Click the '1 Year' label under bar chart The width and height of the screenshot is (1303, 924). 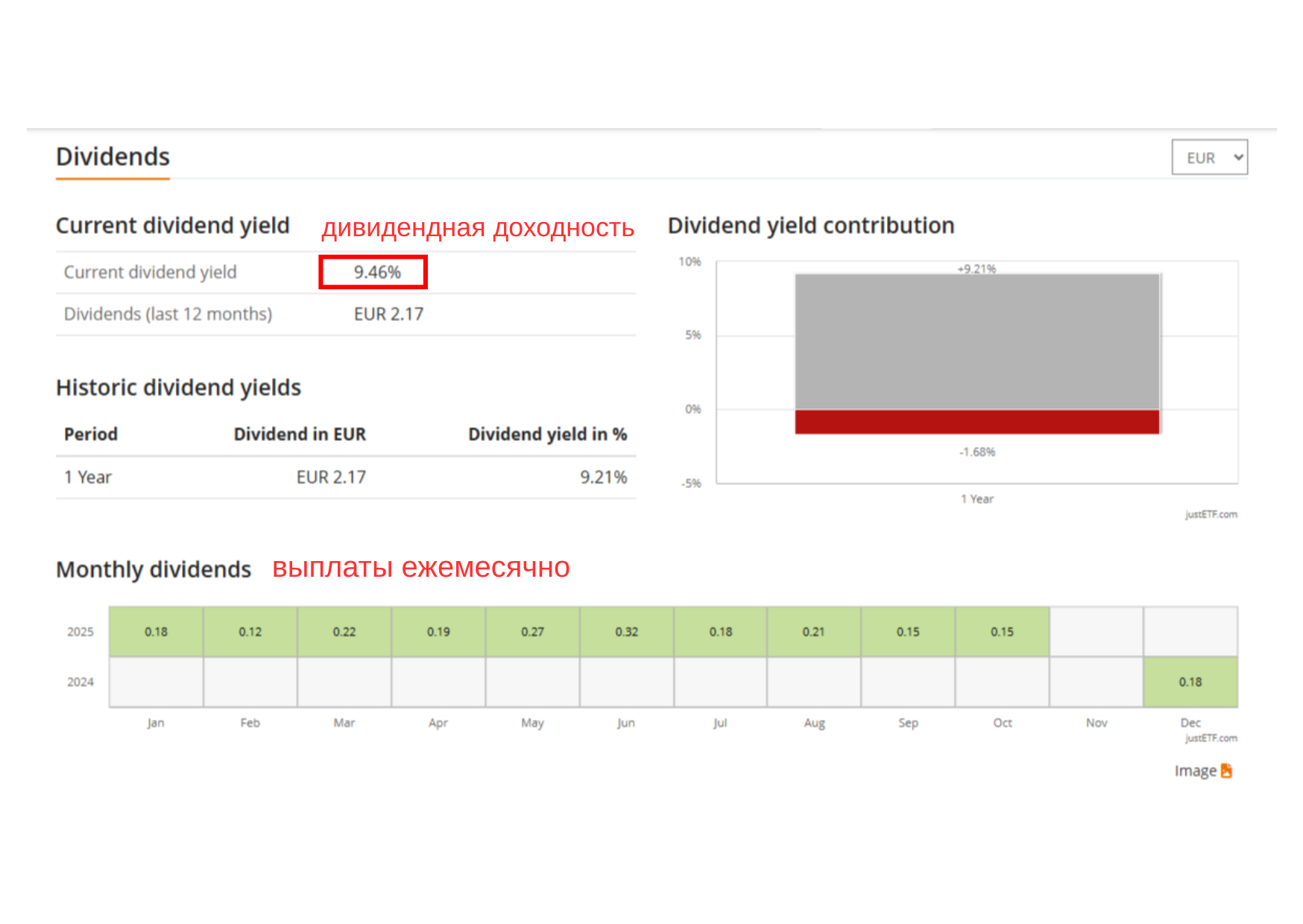tap(977, 499)
